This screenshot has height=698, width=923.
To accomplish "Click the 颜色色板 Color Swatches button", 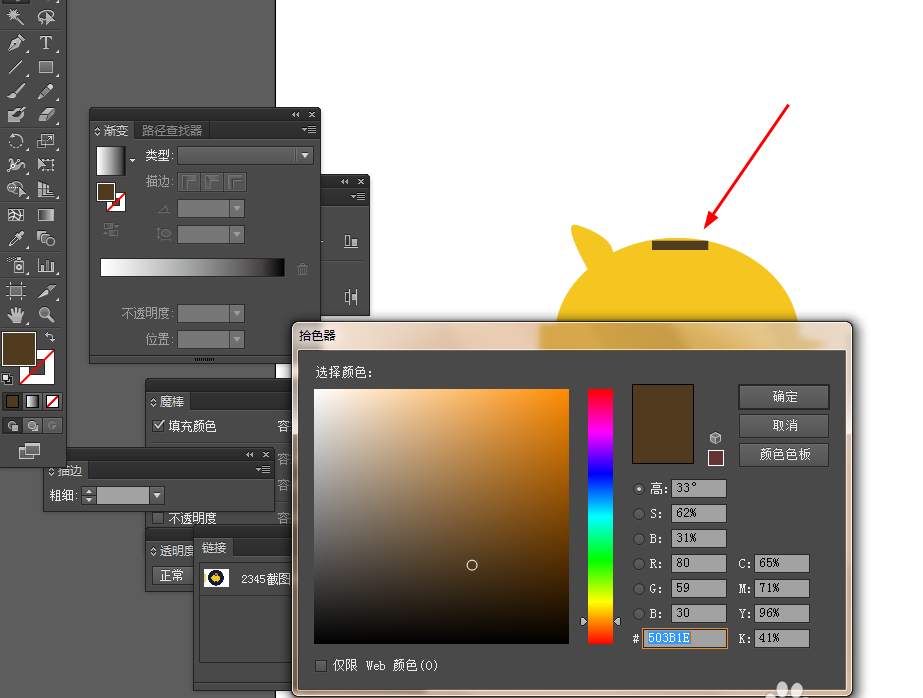I will (784, 454).
